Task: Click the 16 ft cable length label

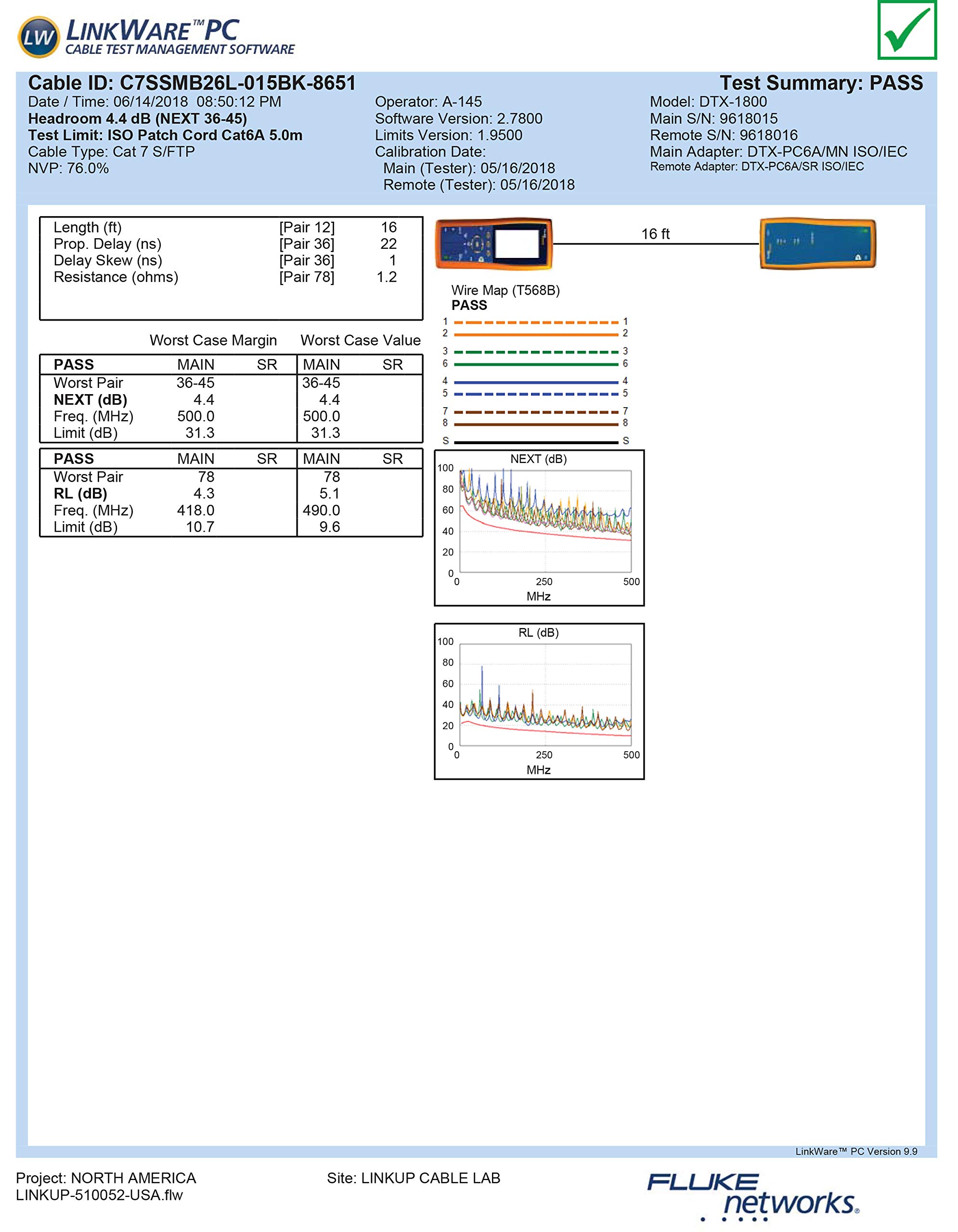Action: tap(655, 234)
